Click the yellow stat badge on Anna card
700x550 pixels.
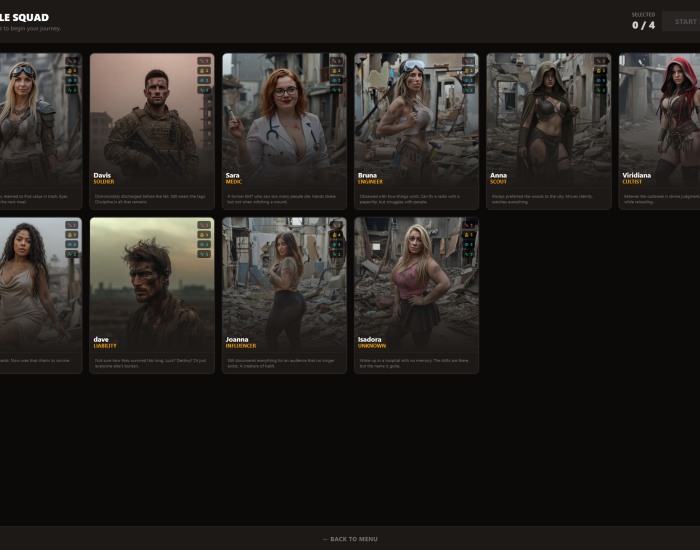[600, 71]
